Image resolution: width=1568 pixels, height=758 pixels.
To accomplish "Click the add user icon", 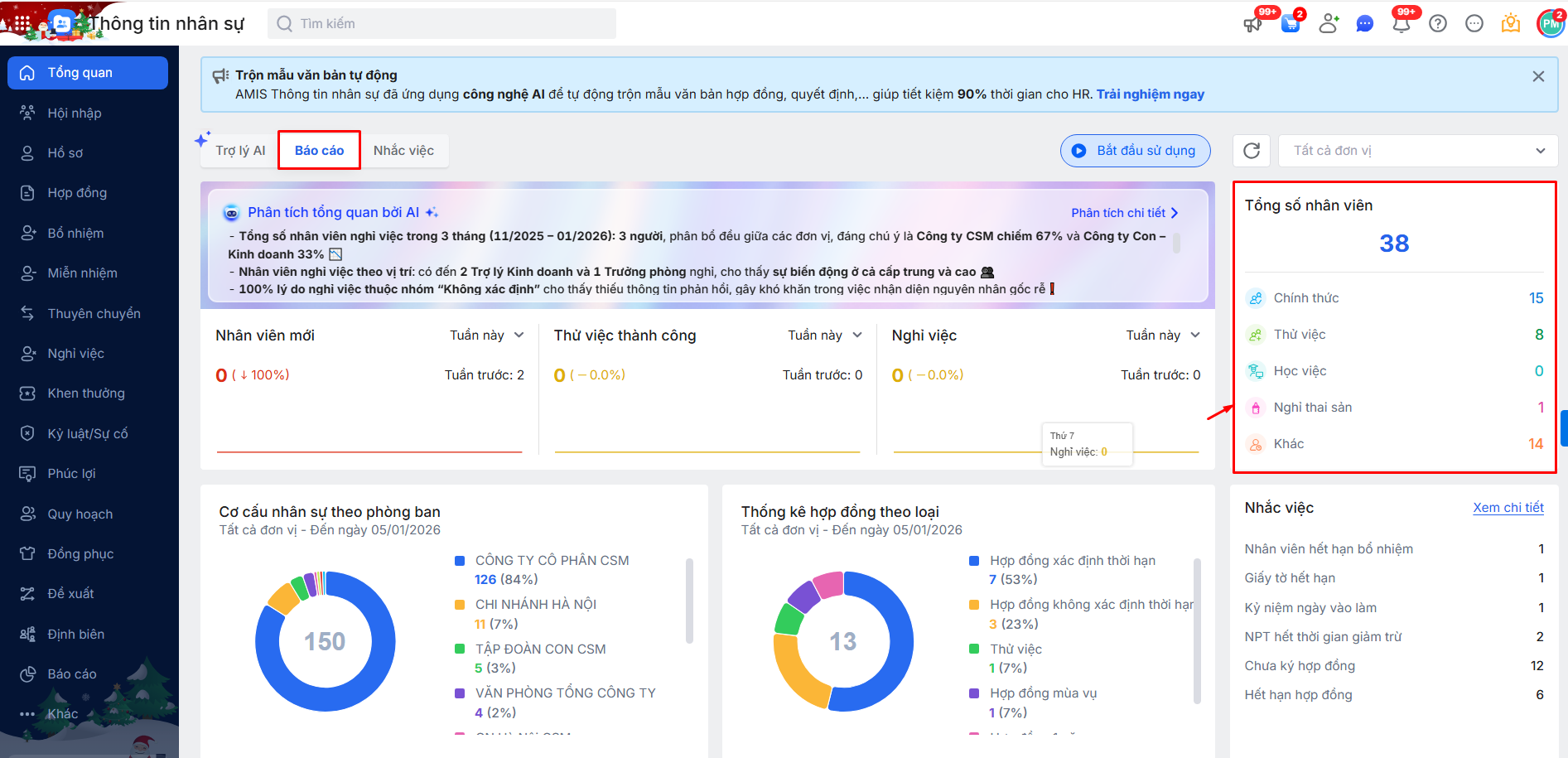I will (1329, 23).
